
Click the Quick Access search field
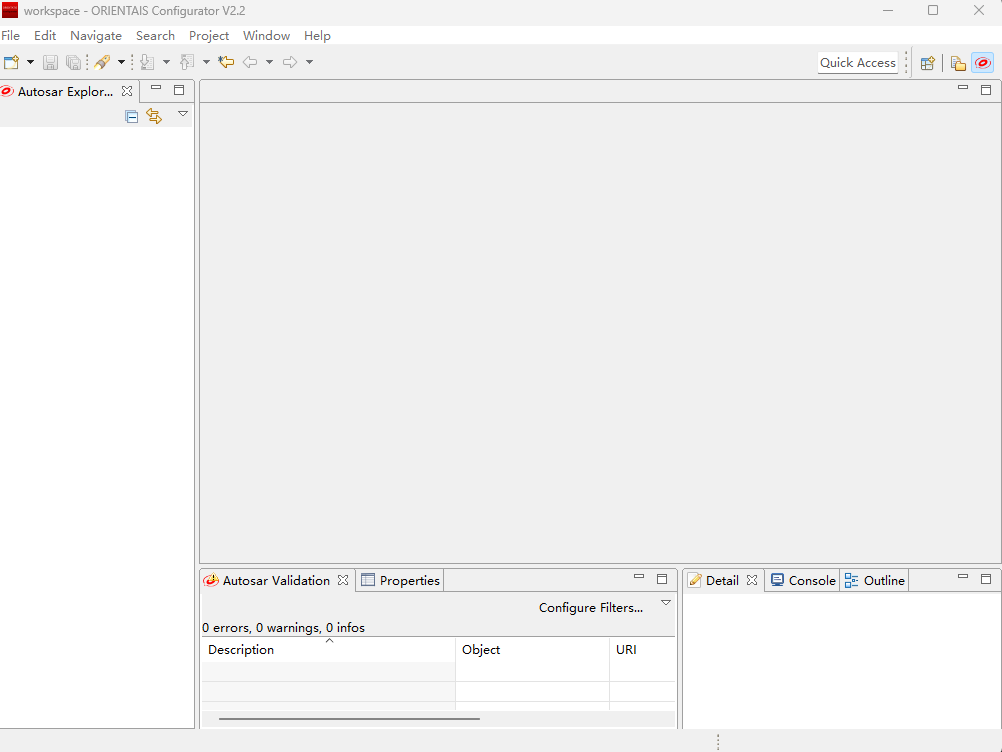tap(858, 62)
